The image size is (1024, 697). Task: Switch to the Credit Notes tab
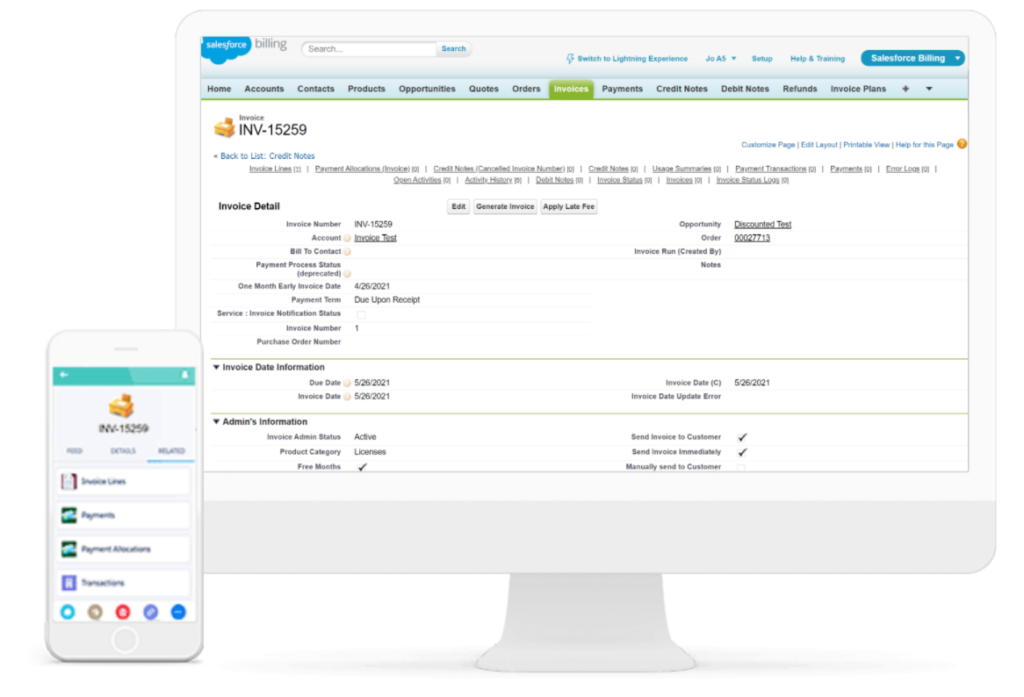[x=681, y=88]
